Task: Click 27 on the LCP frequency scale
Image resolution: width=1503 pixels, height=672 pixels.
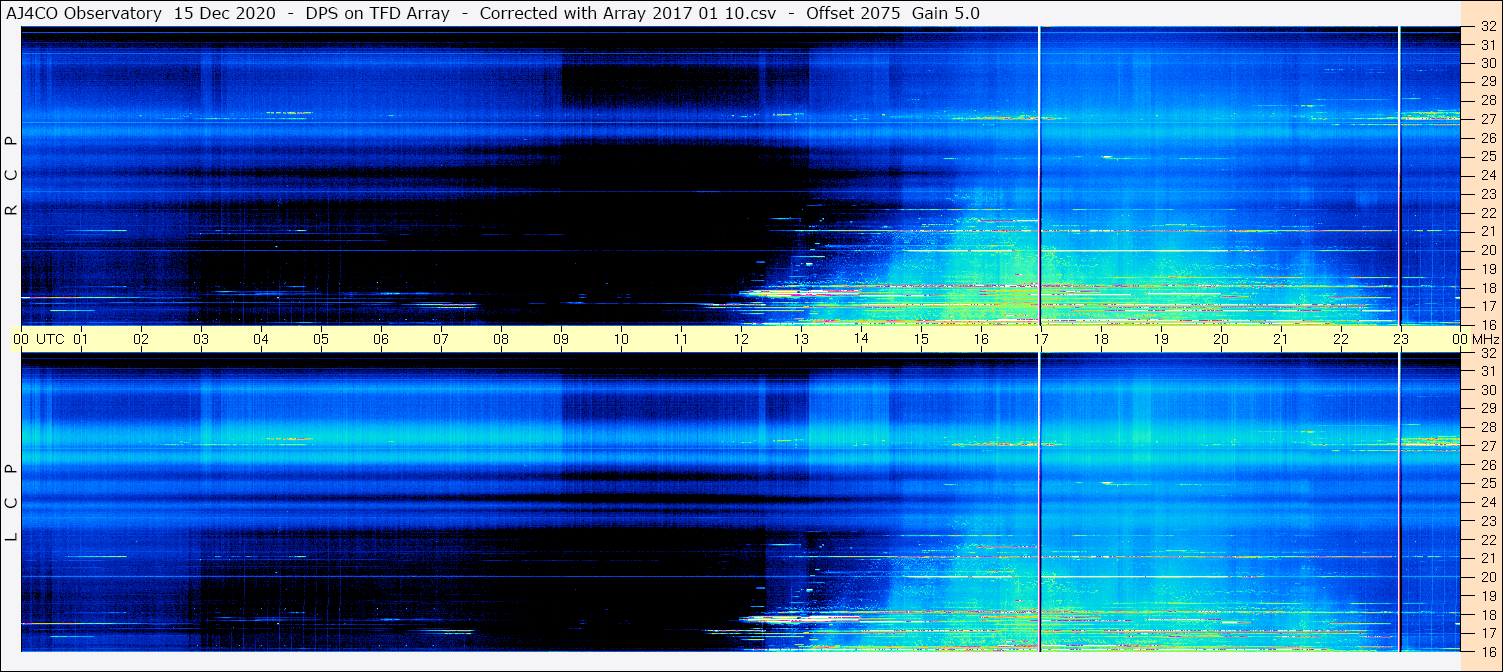Action: [x=1487, y=446]
